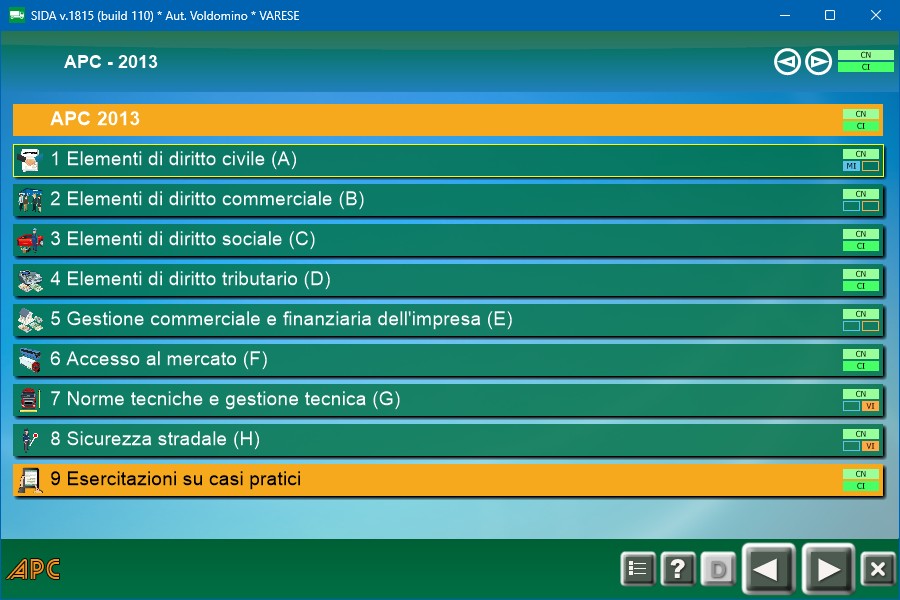Click the circled left arrow at top right

tap(787, 62)
